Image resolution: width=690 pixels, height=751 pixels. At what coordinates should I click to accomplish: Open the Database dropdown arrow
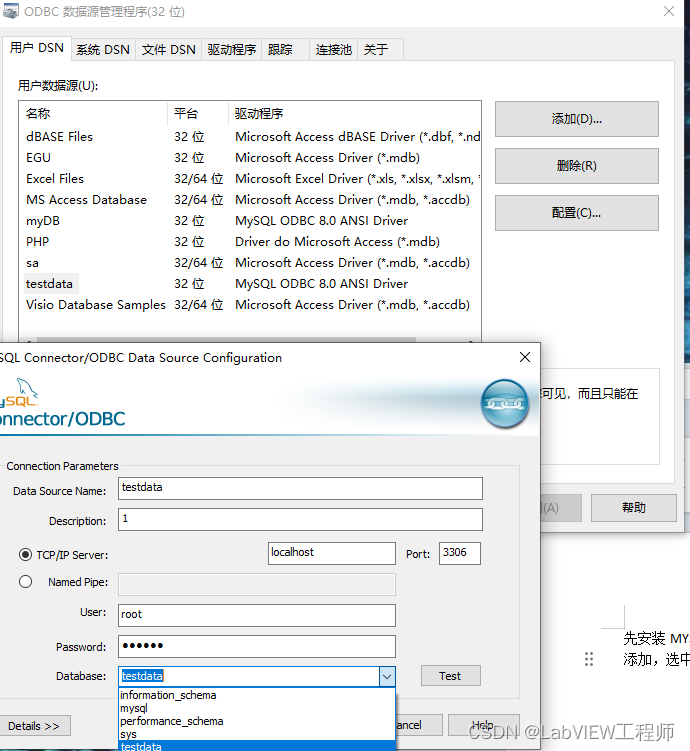(x=387, y=676)
